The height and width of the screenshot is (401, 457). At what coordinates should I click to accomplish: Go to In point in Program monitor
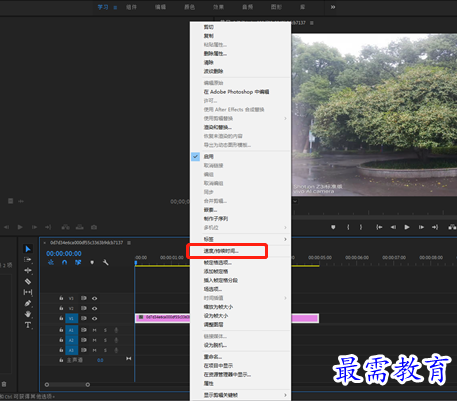[379, 227]
